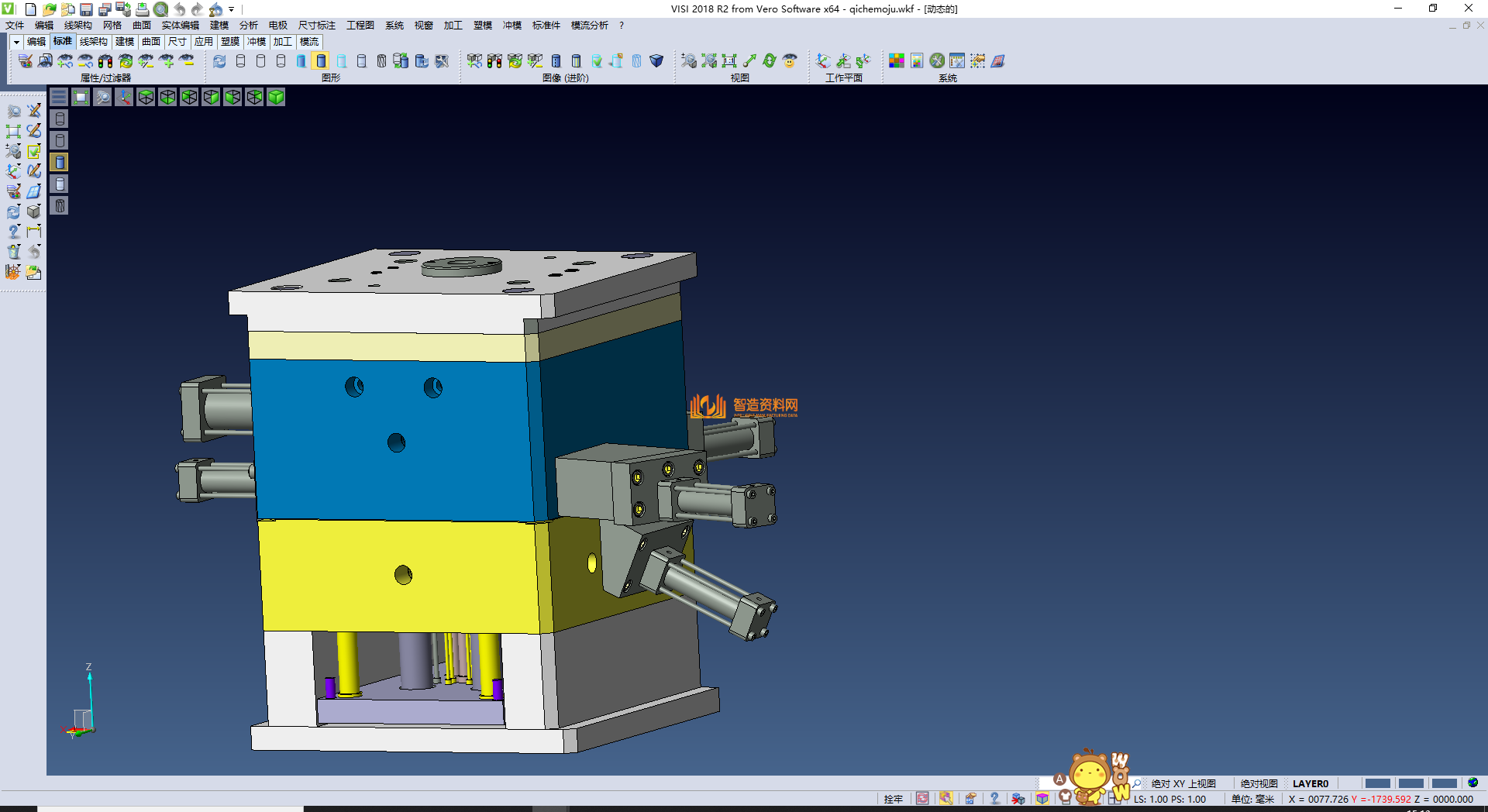Viewport: 1488px width, 812px height.
Task: Open the toolbar tab list dropdown arrow
Action: [16, 42]
